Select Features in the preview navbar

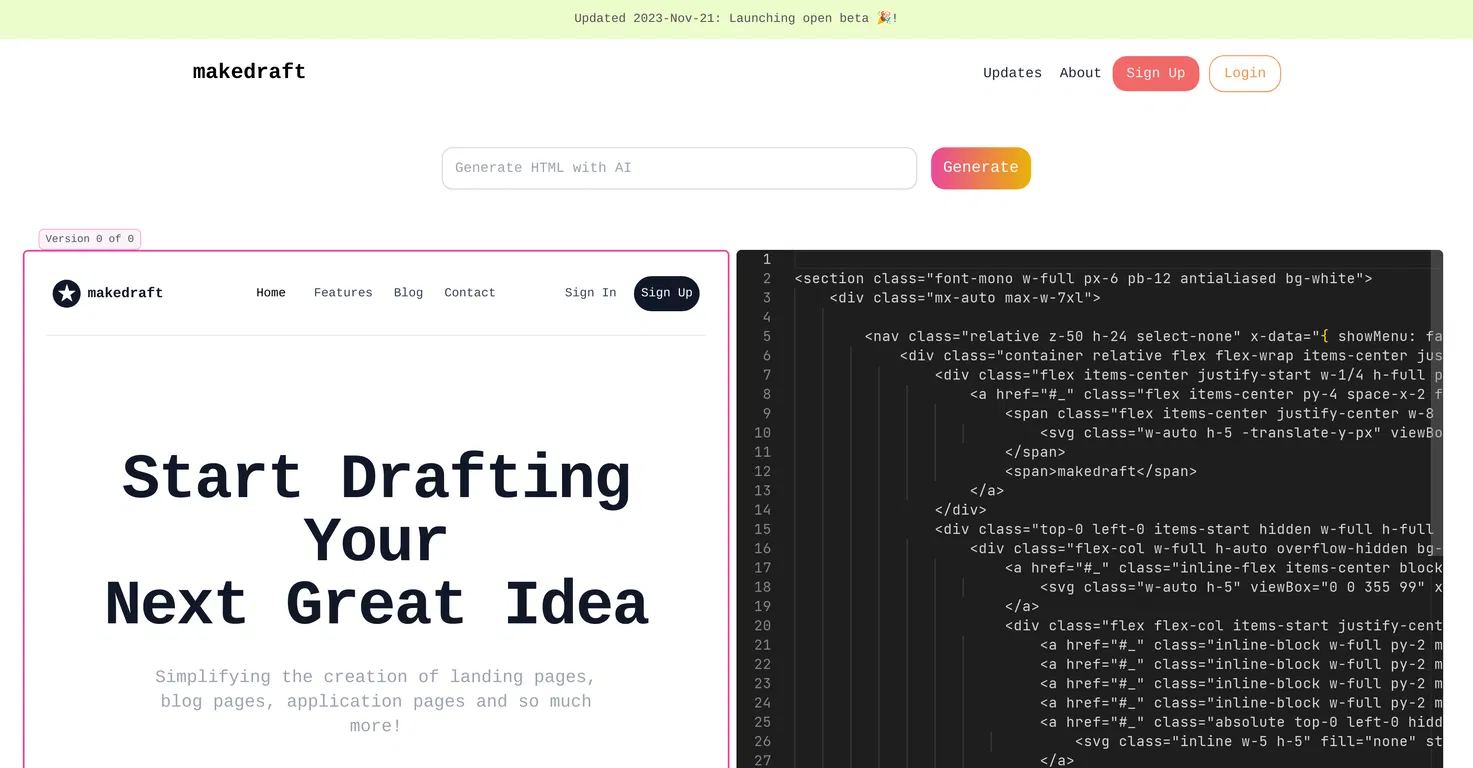(x=343, y=293)
